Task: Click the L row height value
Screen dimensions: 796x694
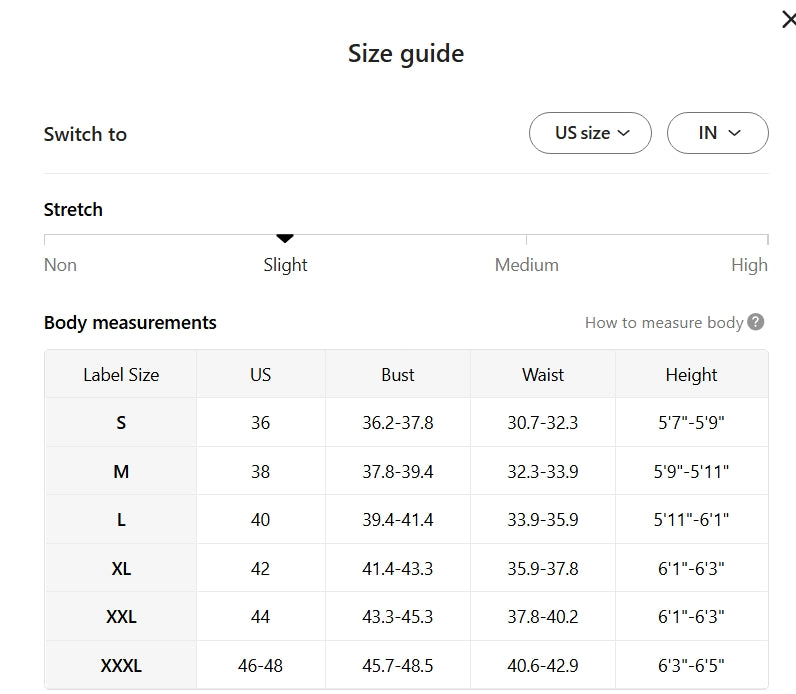Action: pos(691,520)
